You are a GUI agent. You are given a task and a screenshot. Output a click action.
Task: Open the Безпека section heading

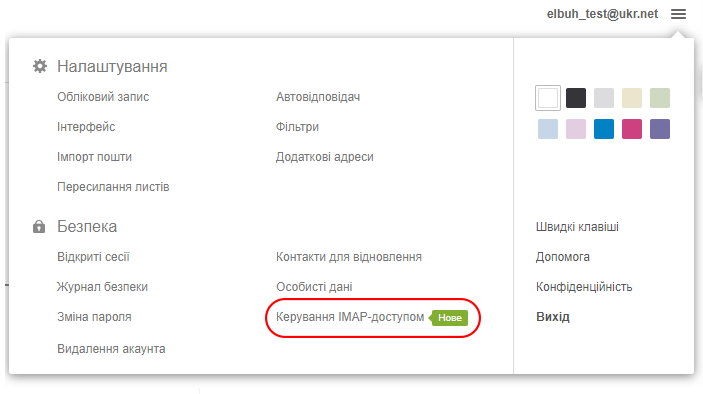coord(87,227)
